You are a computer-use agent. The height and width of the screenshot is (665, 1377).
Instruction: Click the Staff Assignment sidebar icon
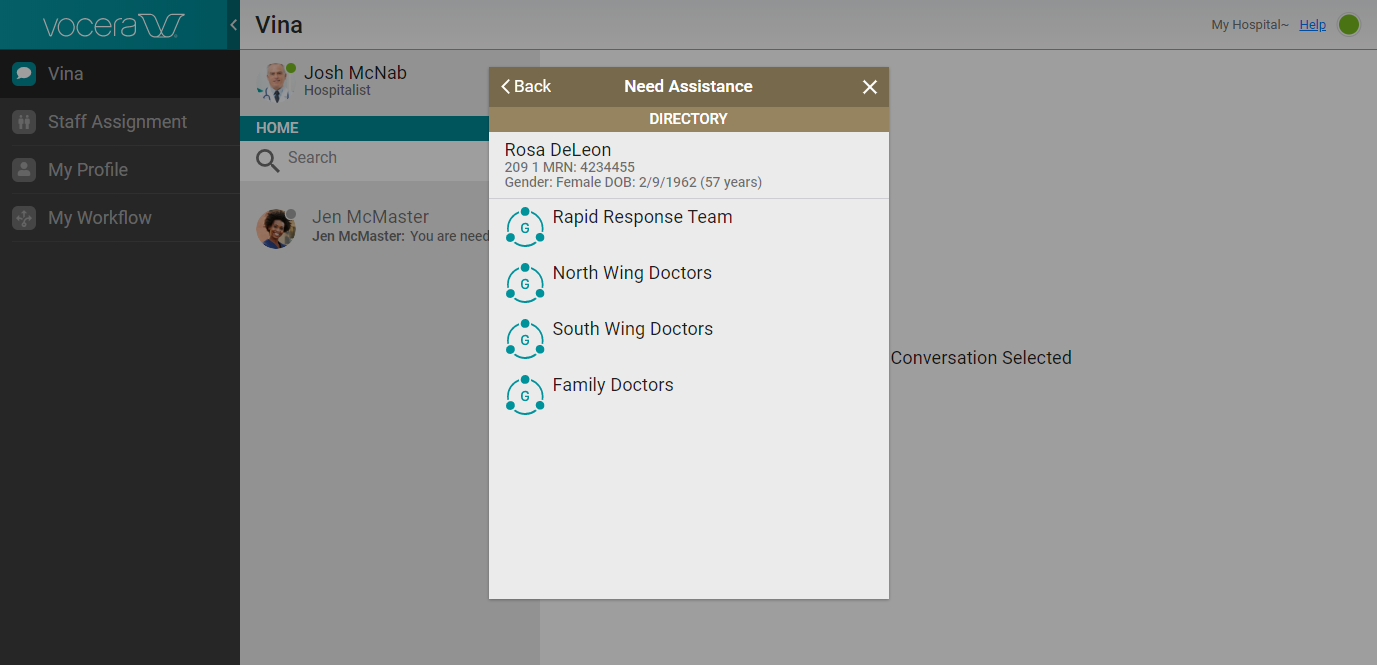click(24, 122)
